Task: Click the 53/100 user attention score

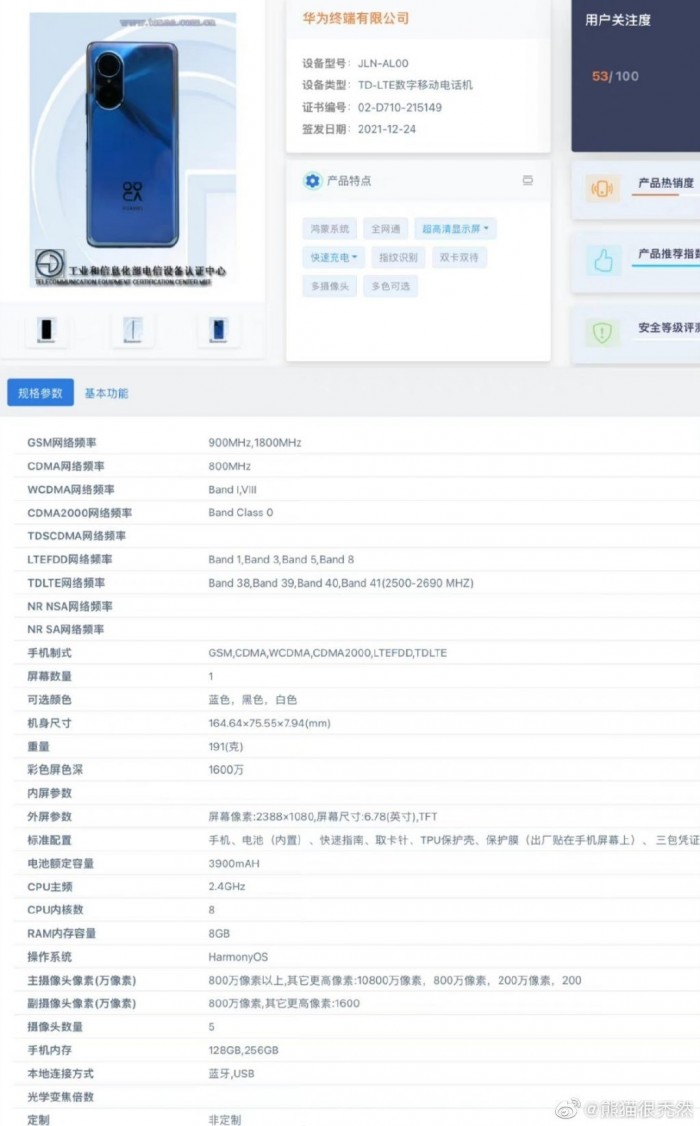Action: click(x=615, y=76)
